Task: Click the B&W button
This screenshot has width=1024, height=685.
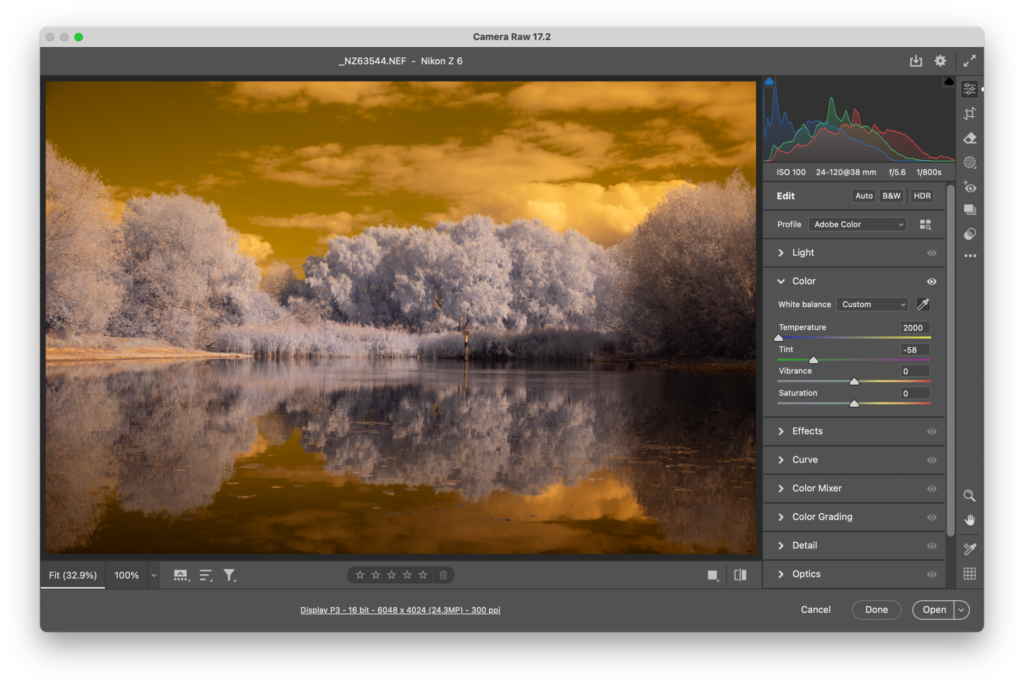Action: coord(891,196)
